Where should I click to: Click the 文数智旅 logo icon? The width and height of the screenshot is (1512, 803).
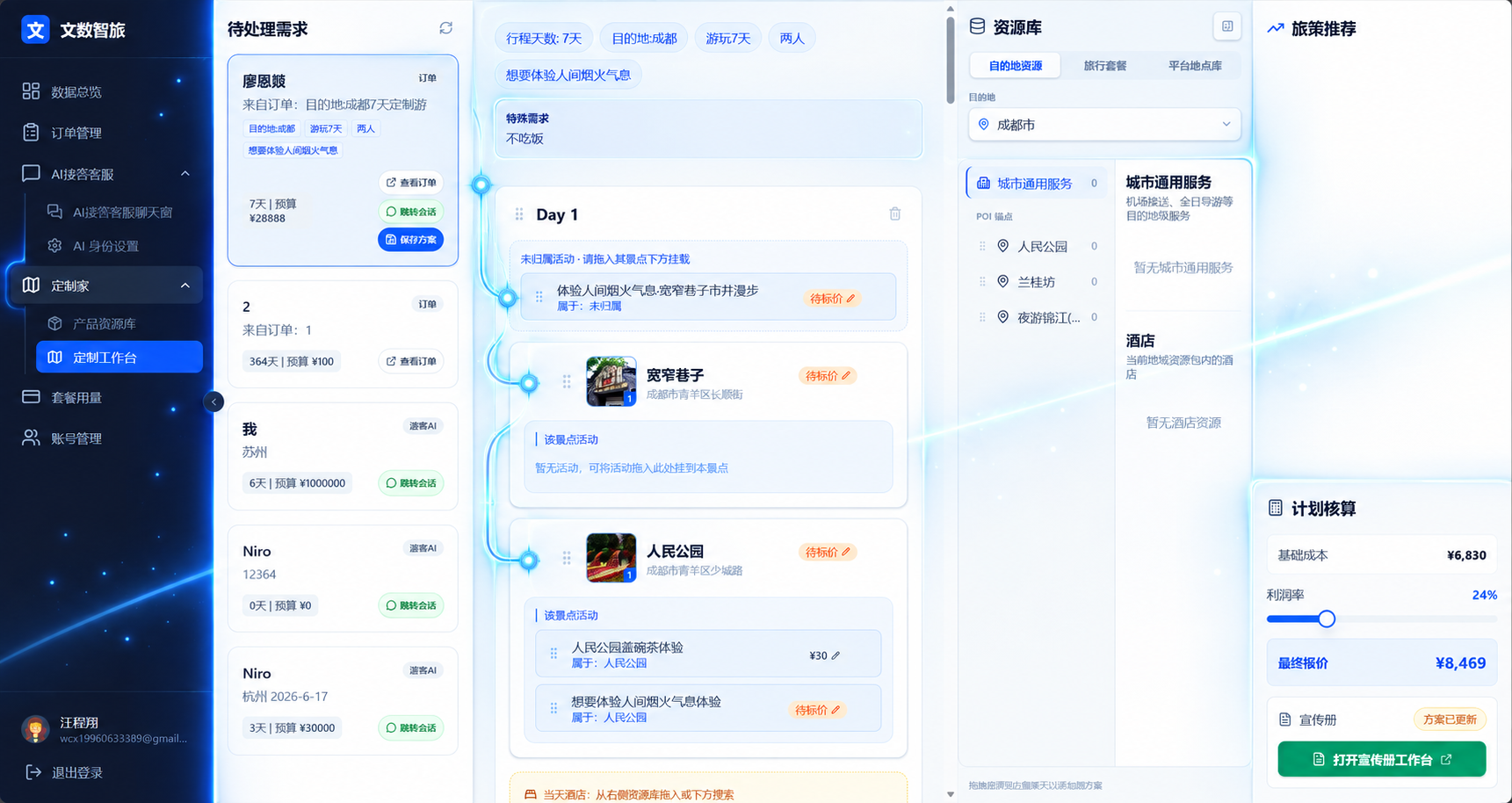point(35,30)
